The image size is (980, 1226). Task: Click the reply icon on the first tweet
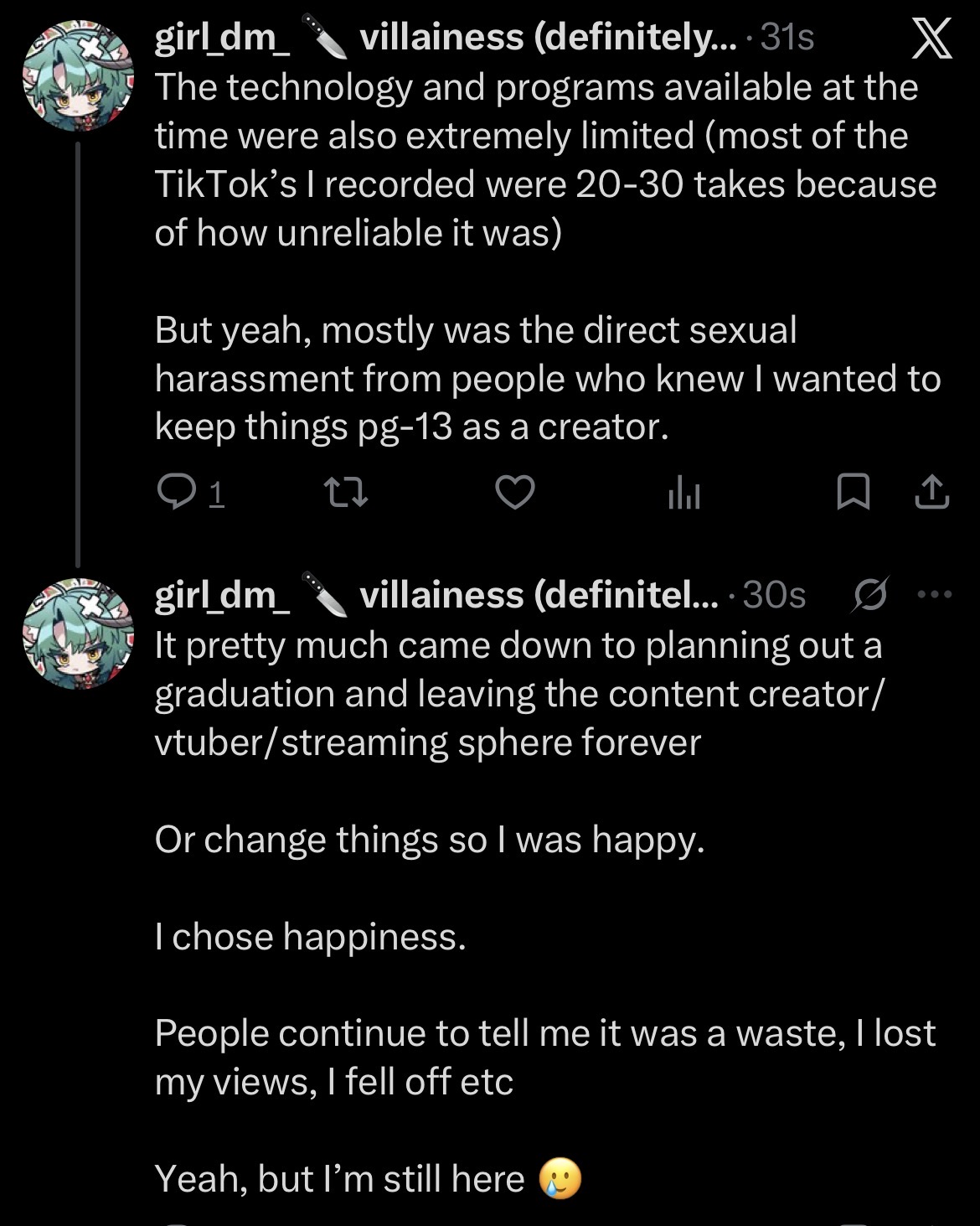(x=177, y=493)
